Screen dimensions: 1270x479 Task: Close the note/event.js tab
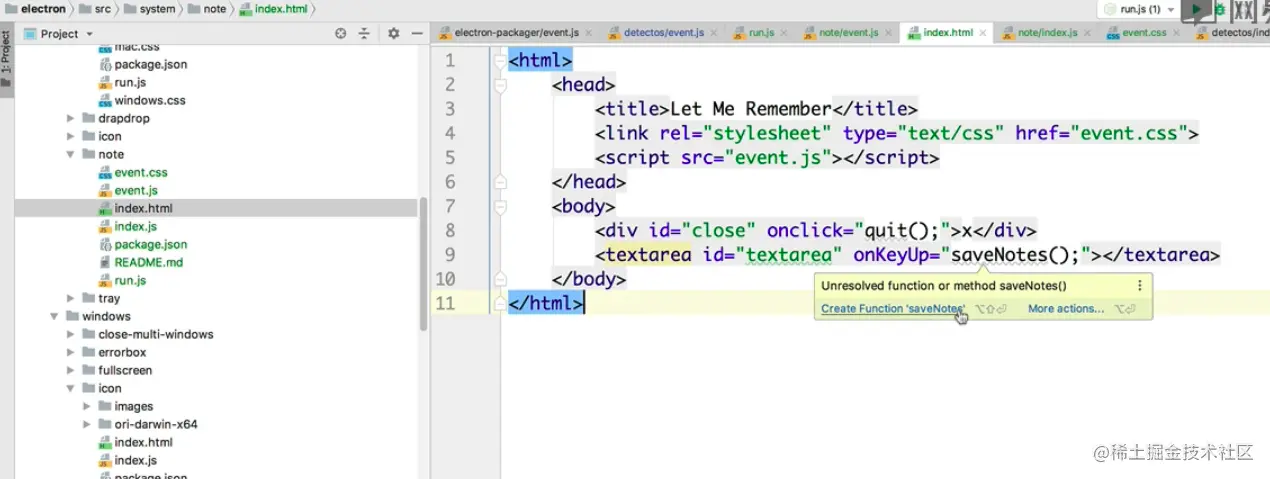coord(889,33)
